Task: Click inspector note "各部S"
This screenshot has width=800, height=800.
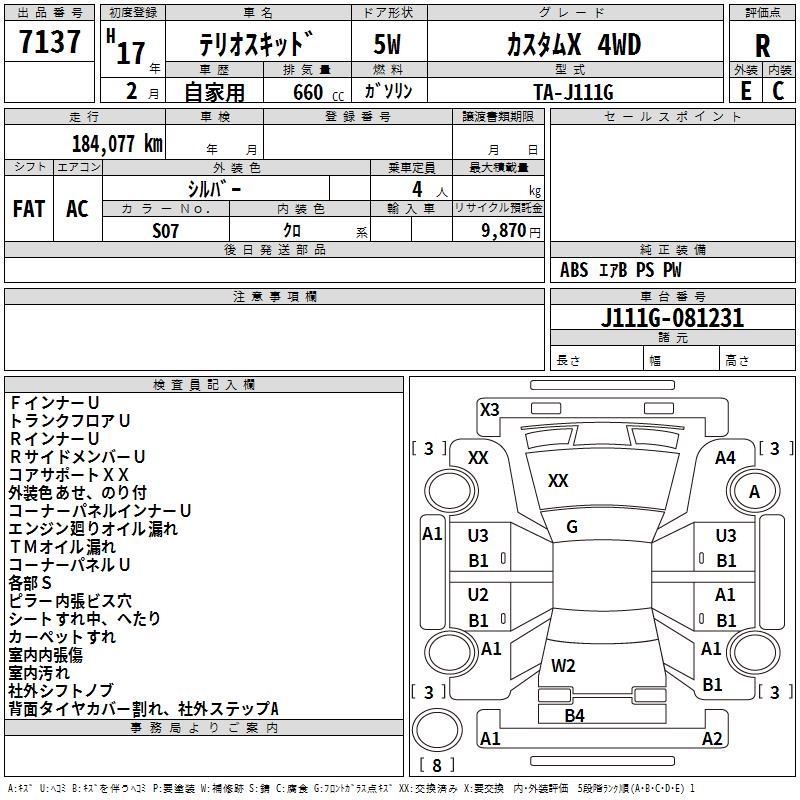Action: click(30, 583)
